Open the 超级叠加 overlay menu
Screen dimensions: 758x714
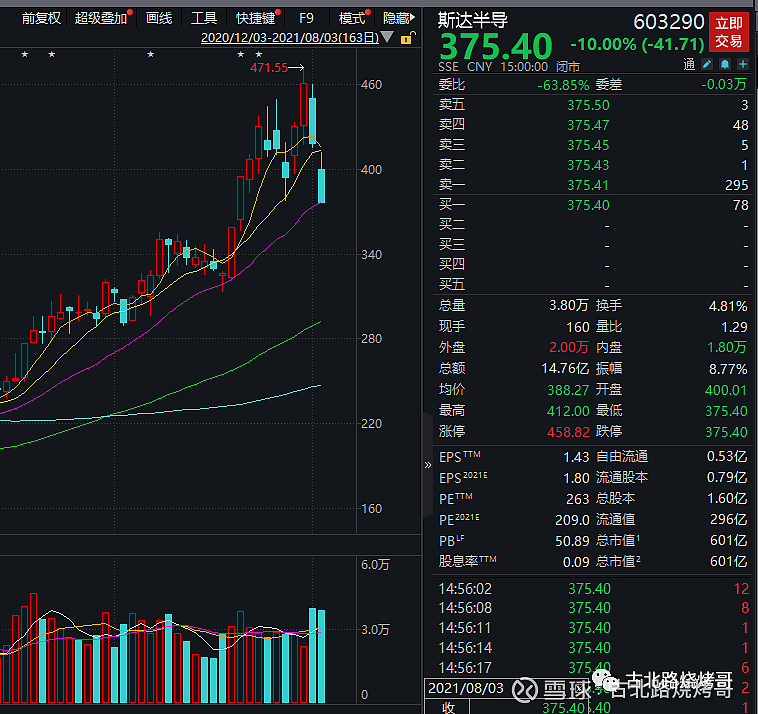pyautogui.click(x=101, y=18)
